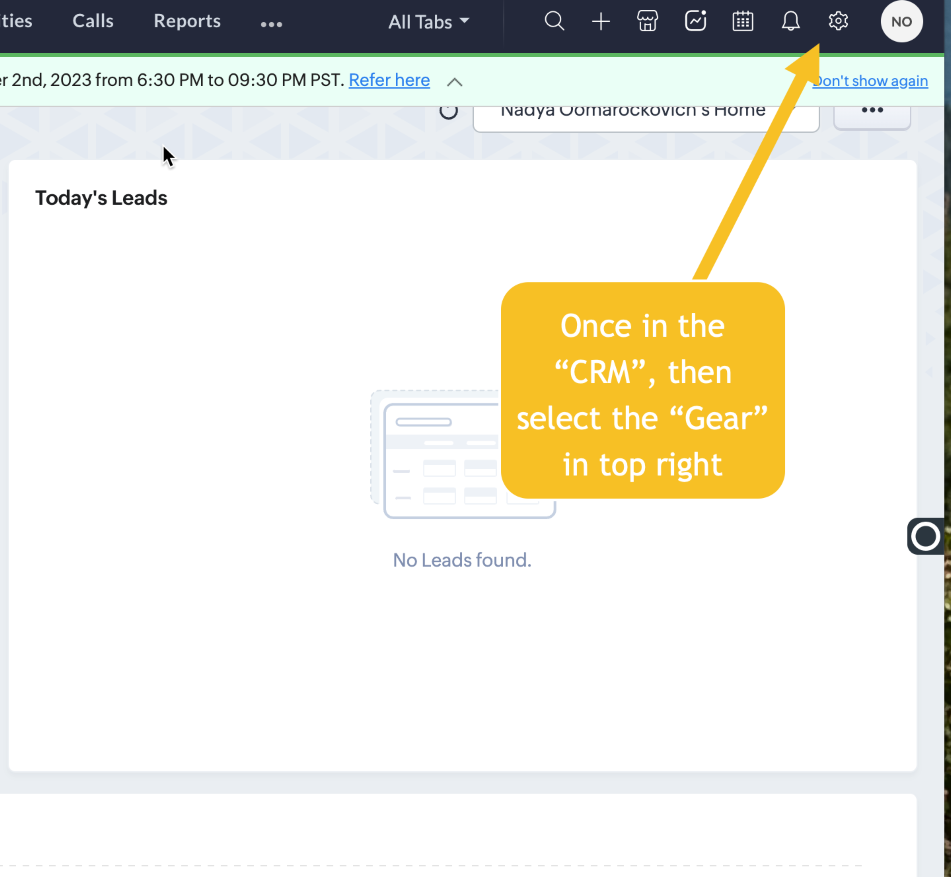Open the calendar icon in top bar
The height and width of the screenshot is (877, 951).
pyautogui.click(x=743, y=21)
